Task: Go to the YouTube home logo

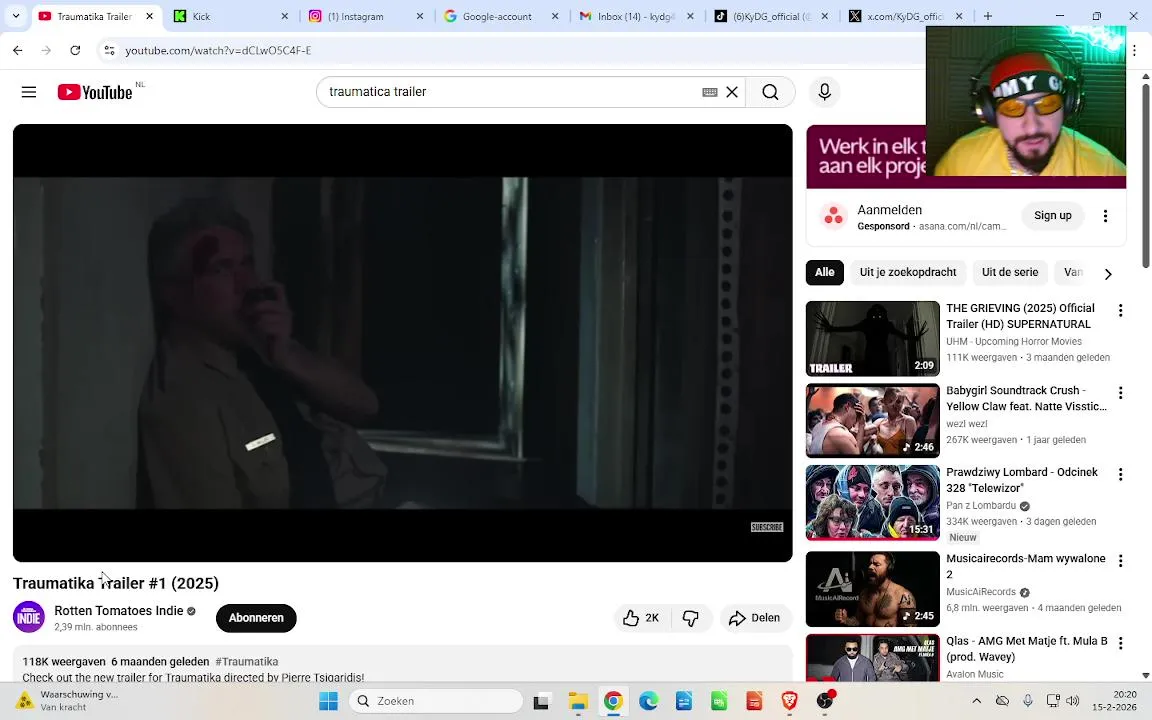Action: coord(96,92)
